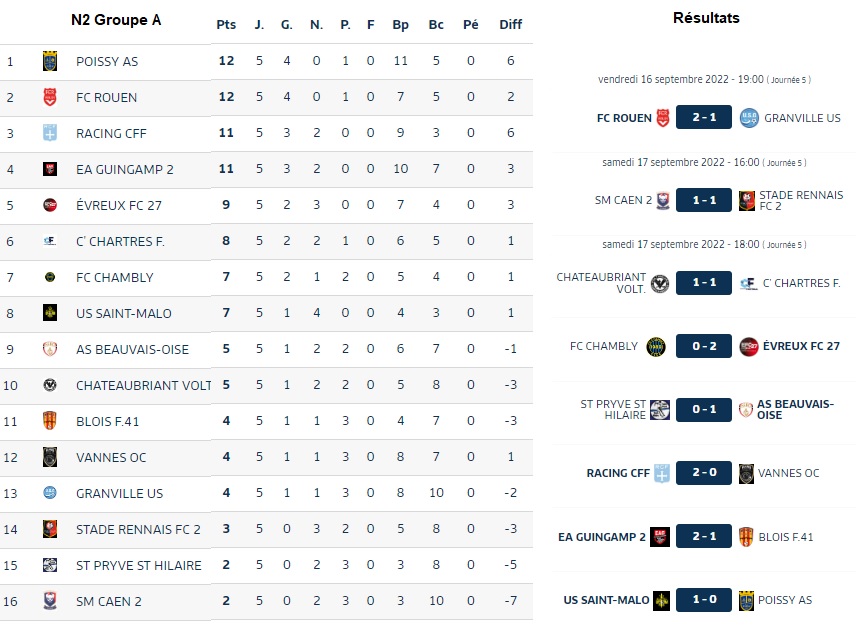Screen dimensions: 865x628
Task: Open EA GUINGAMP 2 team in standings
Action: 125,169
